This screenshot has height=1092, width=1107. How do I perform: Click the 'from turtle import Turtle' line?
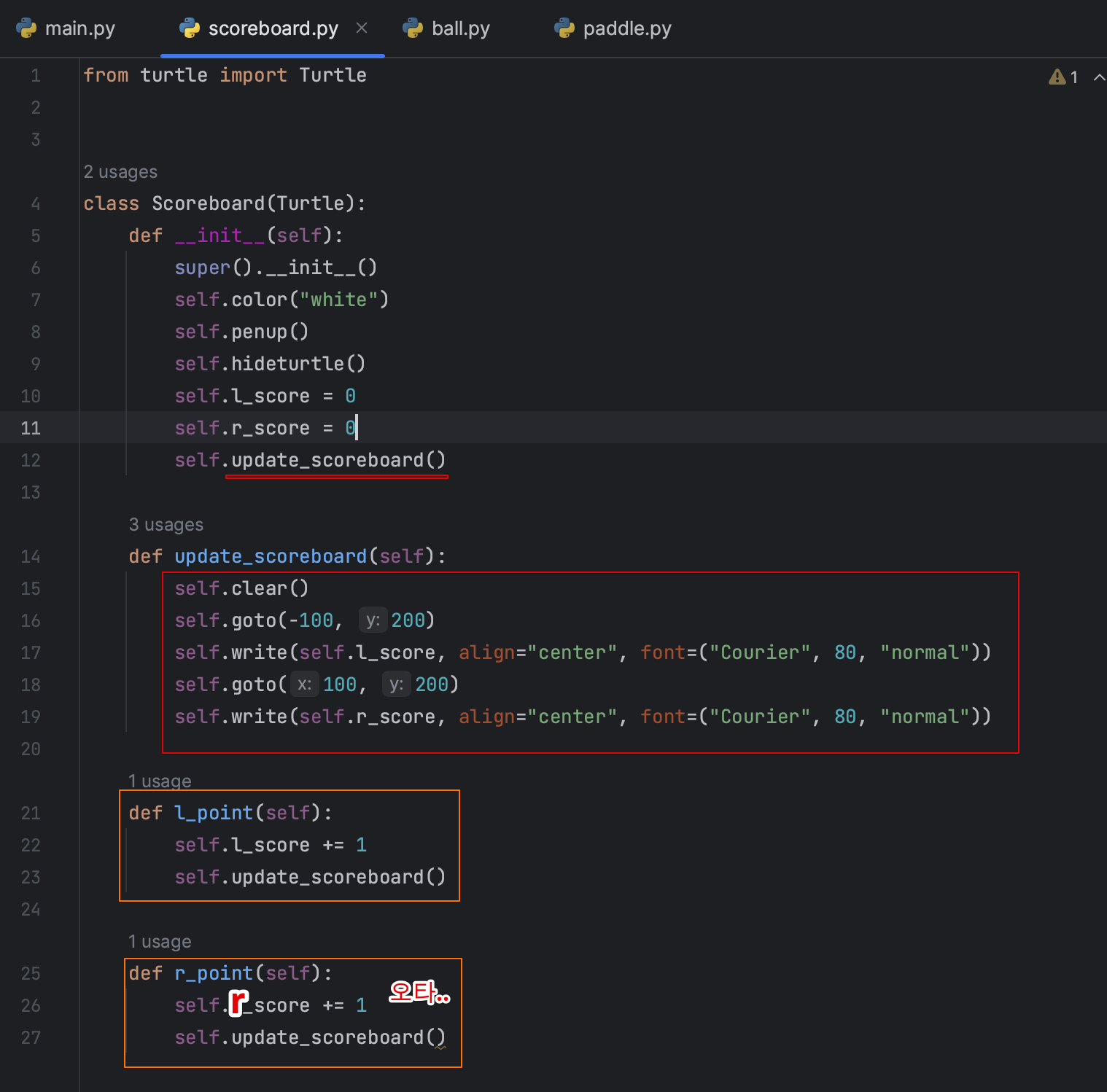[x=225, y=75]
